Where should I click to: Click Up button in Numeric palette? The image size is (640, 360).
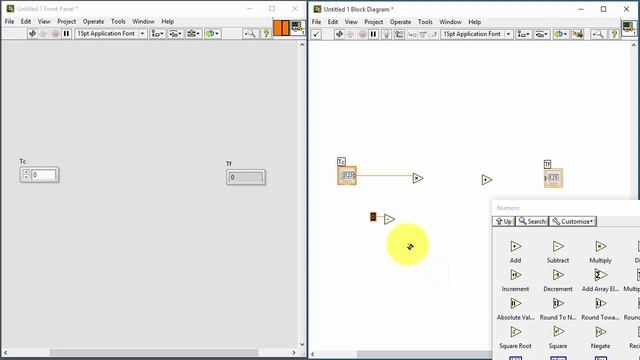tap(504, 221)
